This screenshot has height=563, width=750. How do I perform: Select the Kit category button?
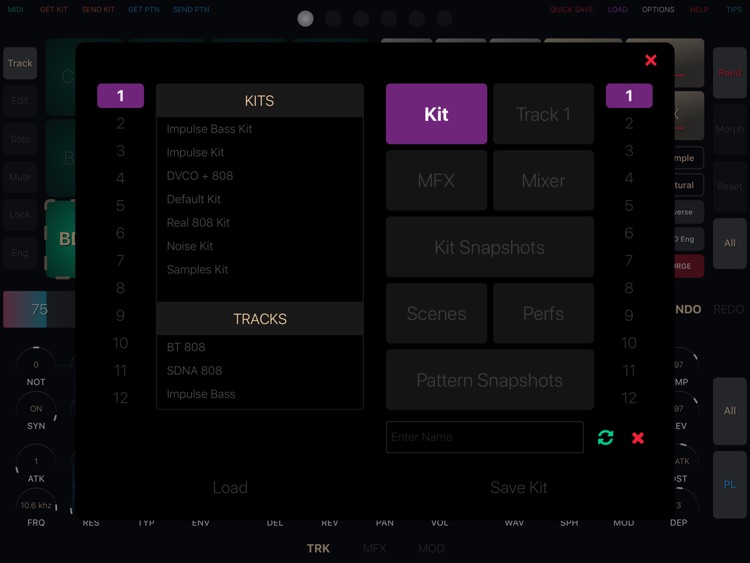[x=436, y=114]
